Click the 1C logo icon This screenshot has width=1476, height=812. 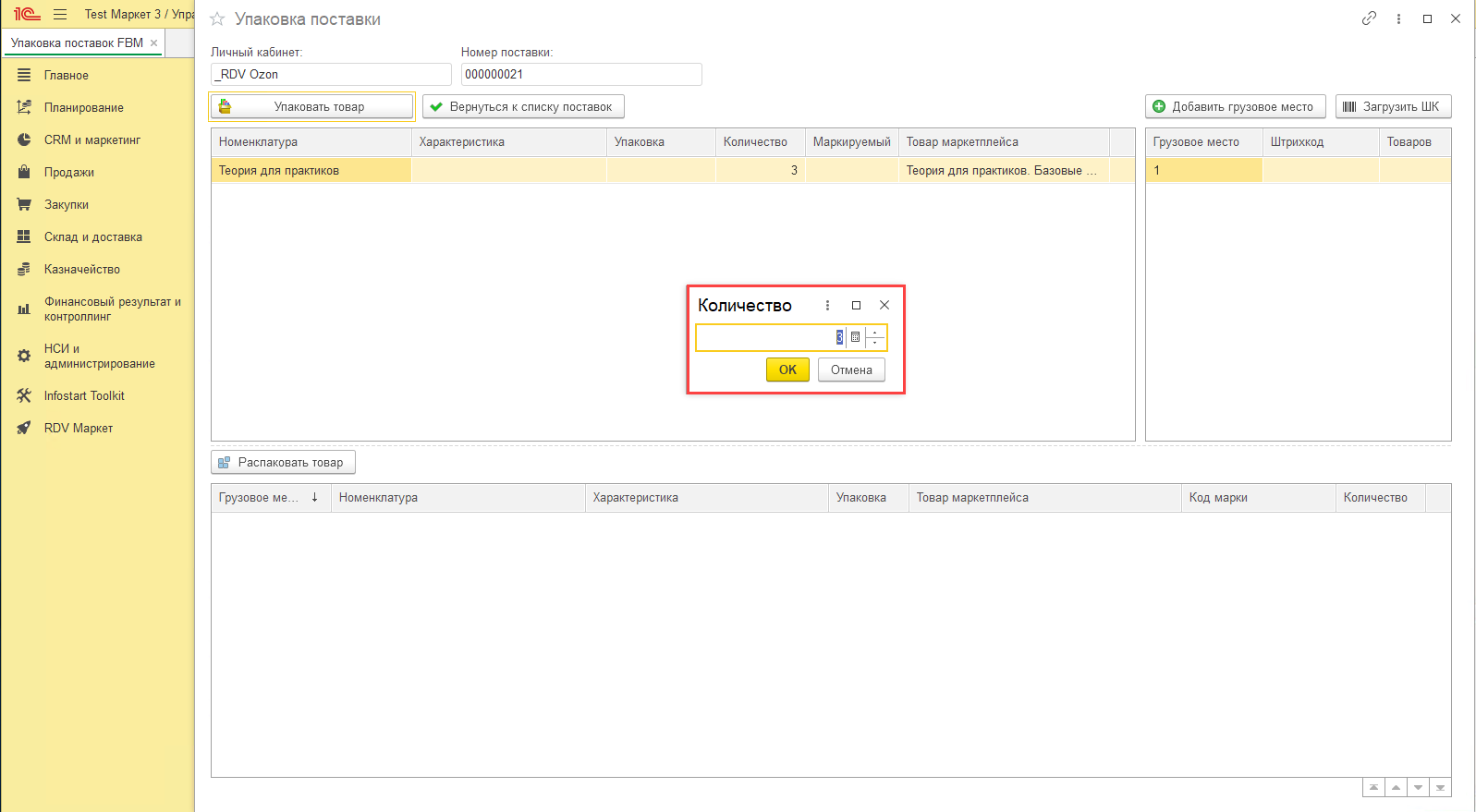point(27,14)
